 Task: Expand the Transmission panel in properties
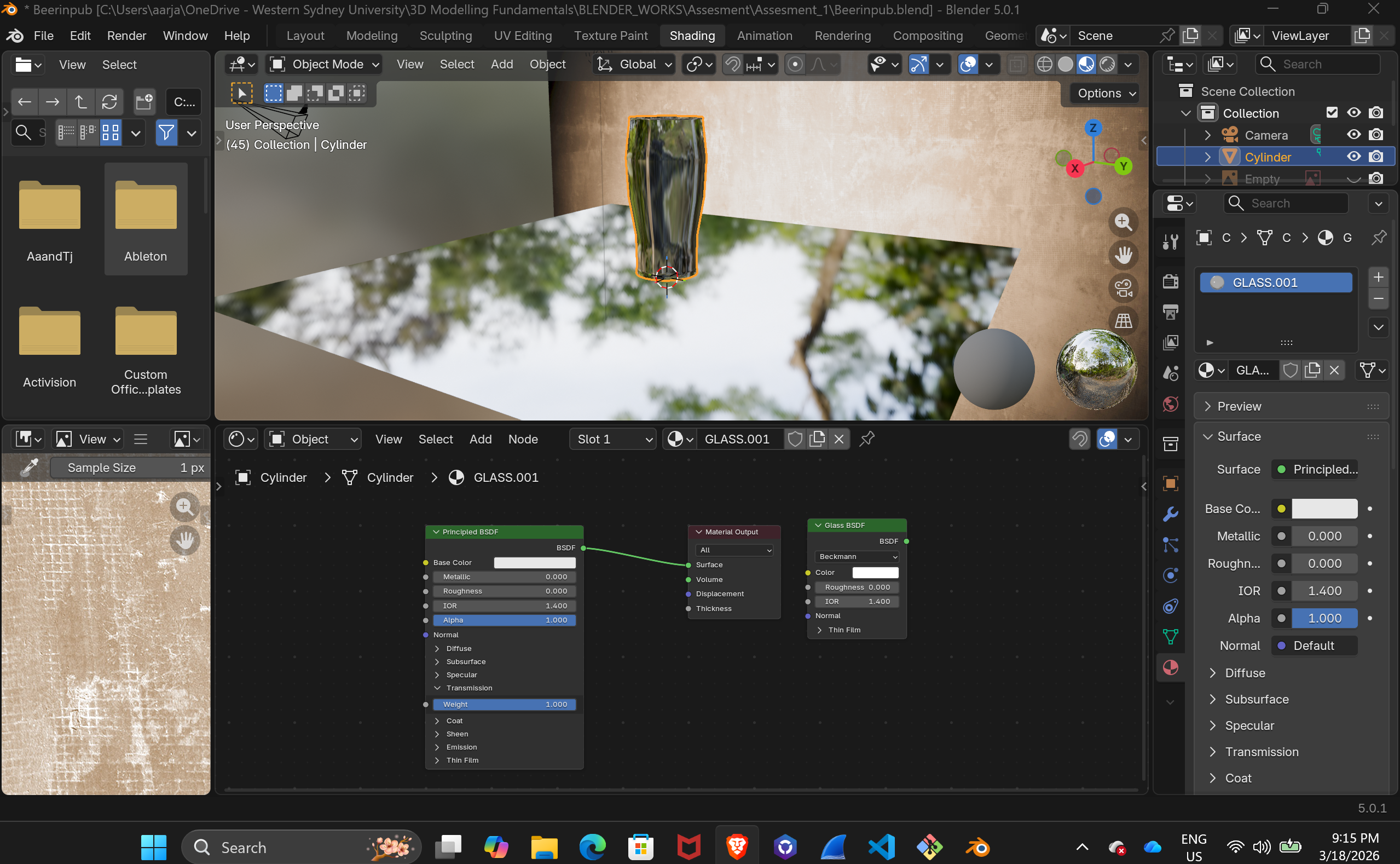click(1261, 752)
